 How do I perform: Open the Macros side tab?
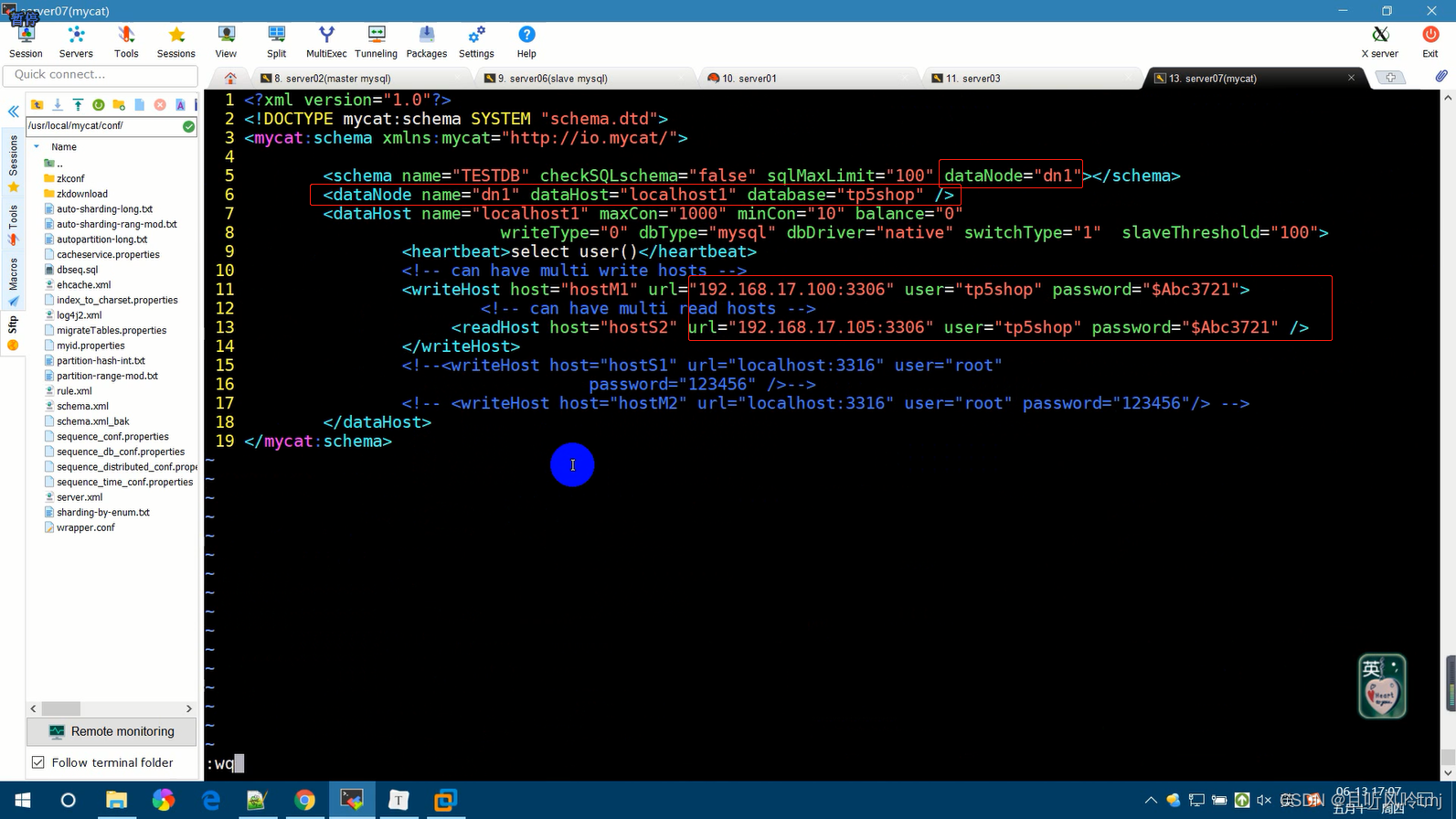pyautogui.click(x=13, y=282)
